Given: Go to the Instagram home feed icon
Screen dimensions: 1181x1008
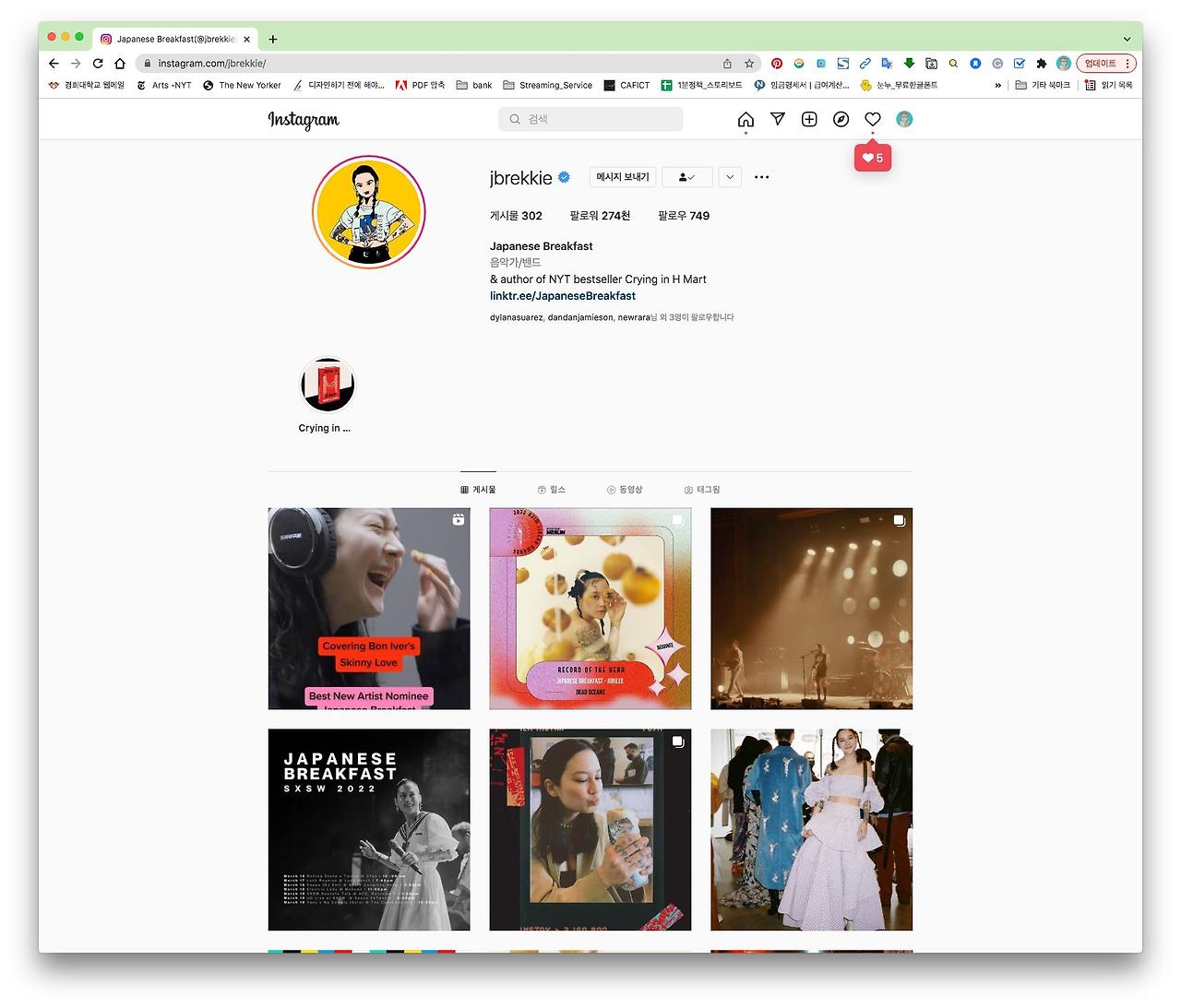Looking at the screenshot, I should click(746, 119).
